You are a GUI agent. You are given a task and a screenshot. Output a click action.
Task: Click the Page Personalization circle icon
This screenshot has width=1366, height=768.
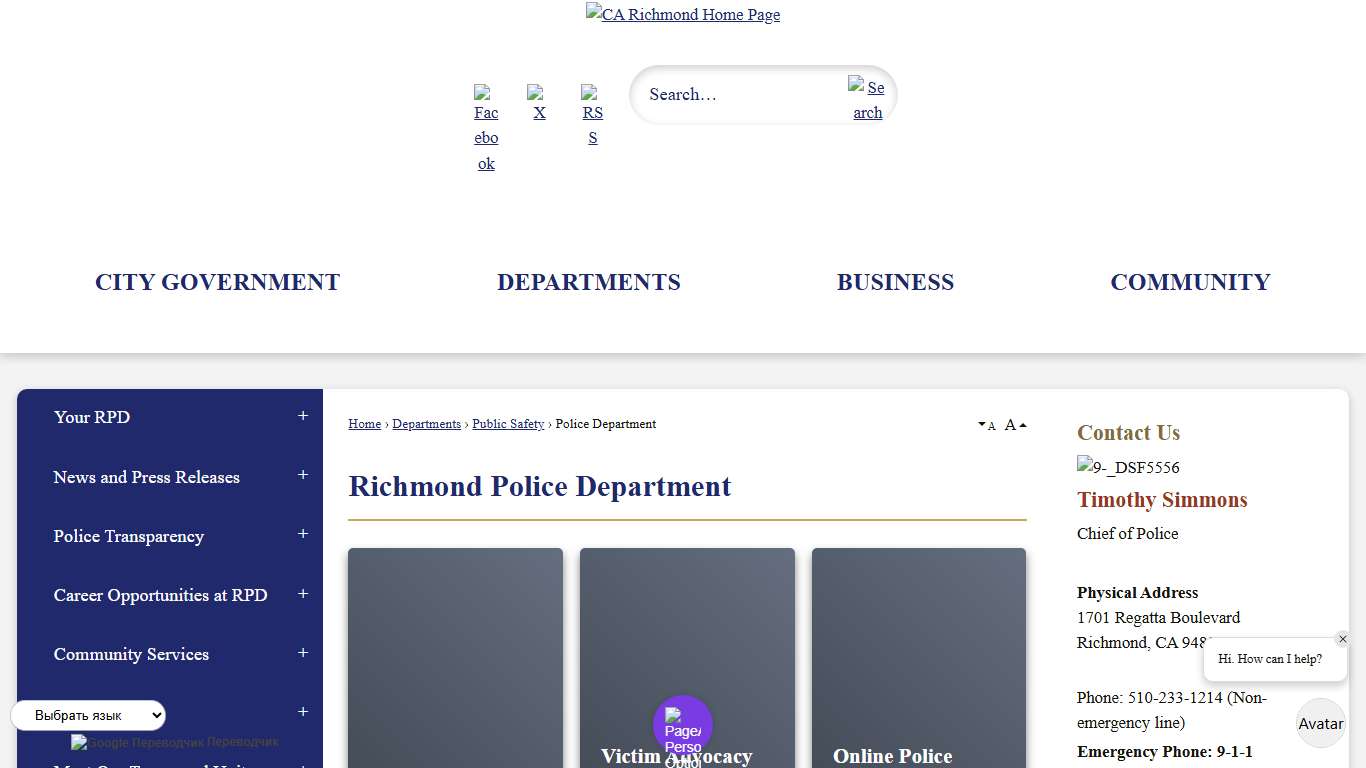pyautogui.click(x=683, y=722)
